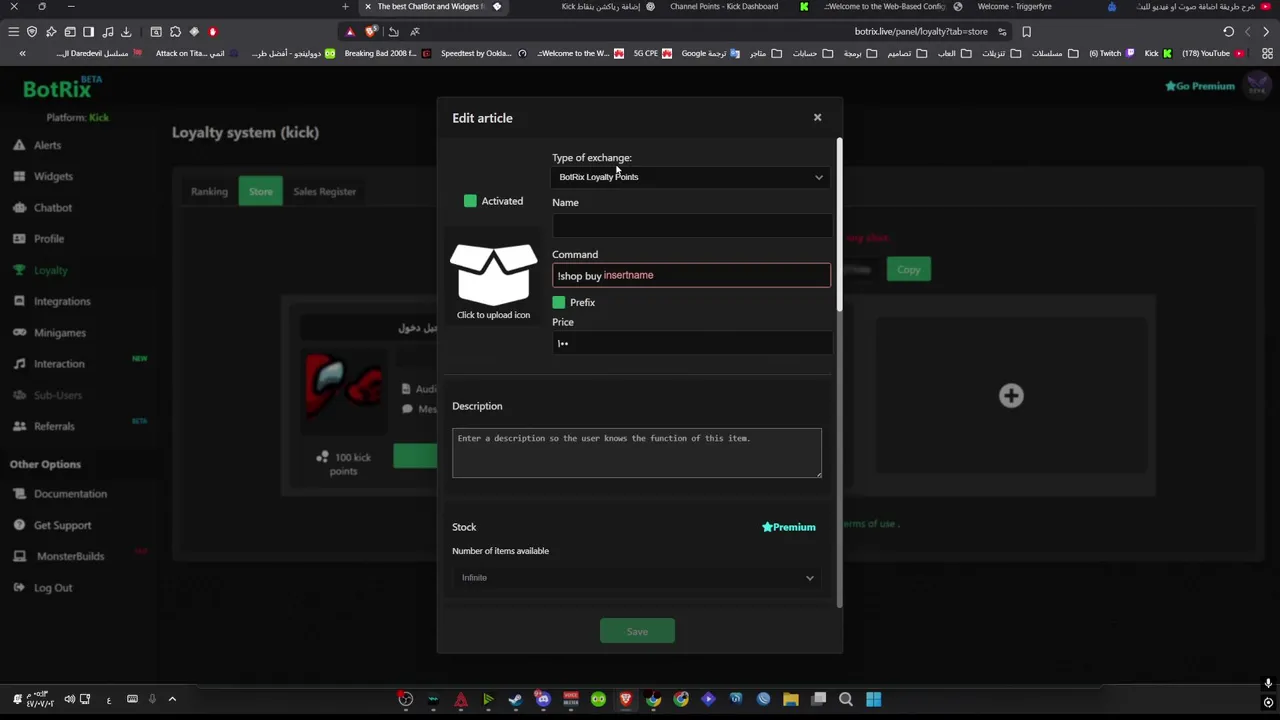The height and width of the screenshot is (720, 1280).
Task: Click the Description text area
Action: click(x=637, y=453)
